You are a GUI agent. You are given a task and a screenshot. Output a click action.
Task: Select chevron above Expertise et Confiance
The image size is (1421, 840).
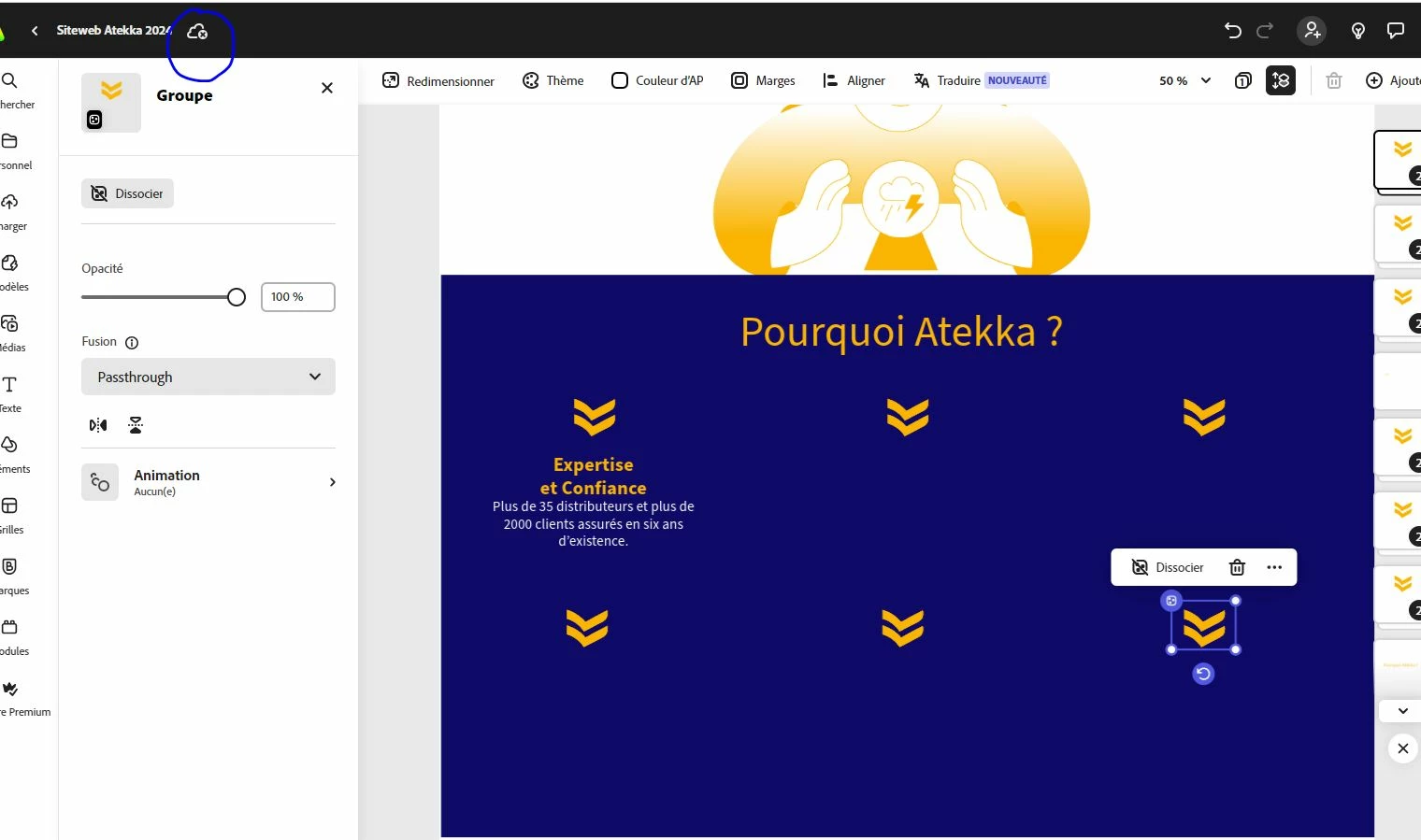tap(595, 417)
